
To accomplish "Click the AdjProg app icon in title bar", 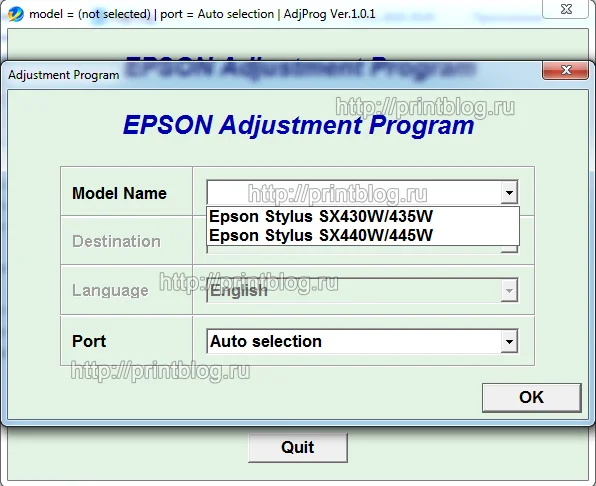I will pos(15,14).
